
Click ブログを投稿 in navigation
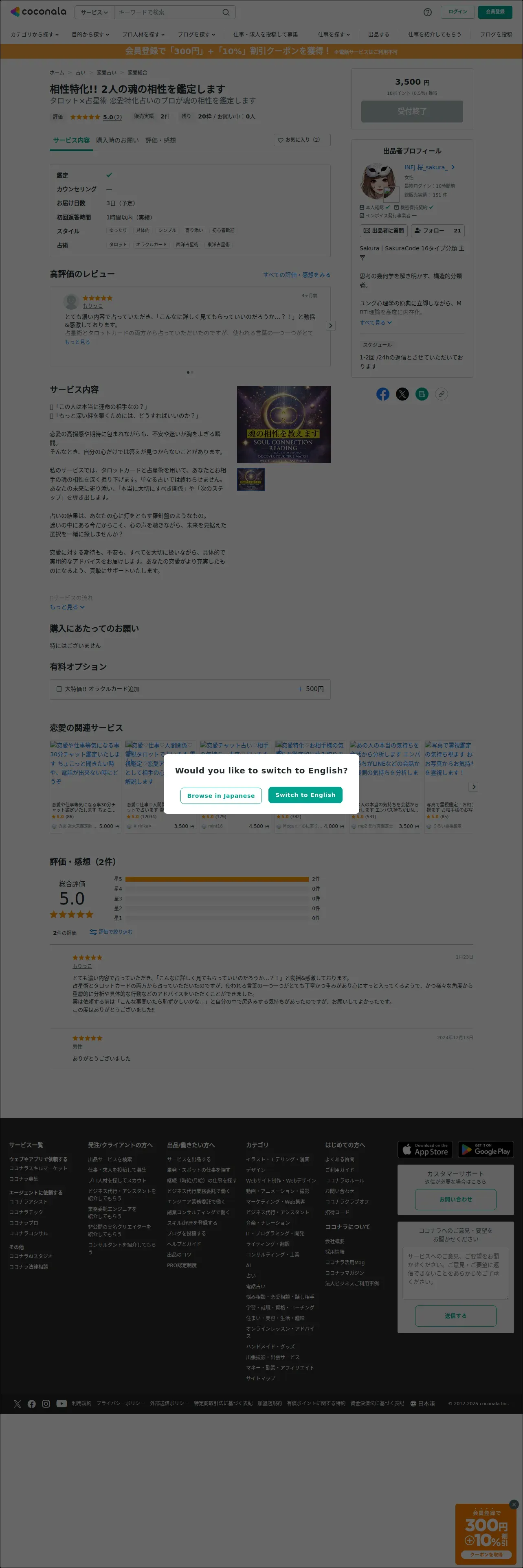pos(496,35)
